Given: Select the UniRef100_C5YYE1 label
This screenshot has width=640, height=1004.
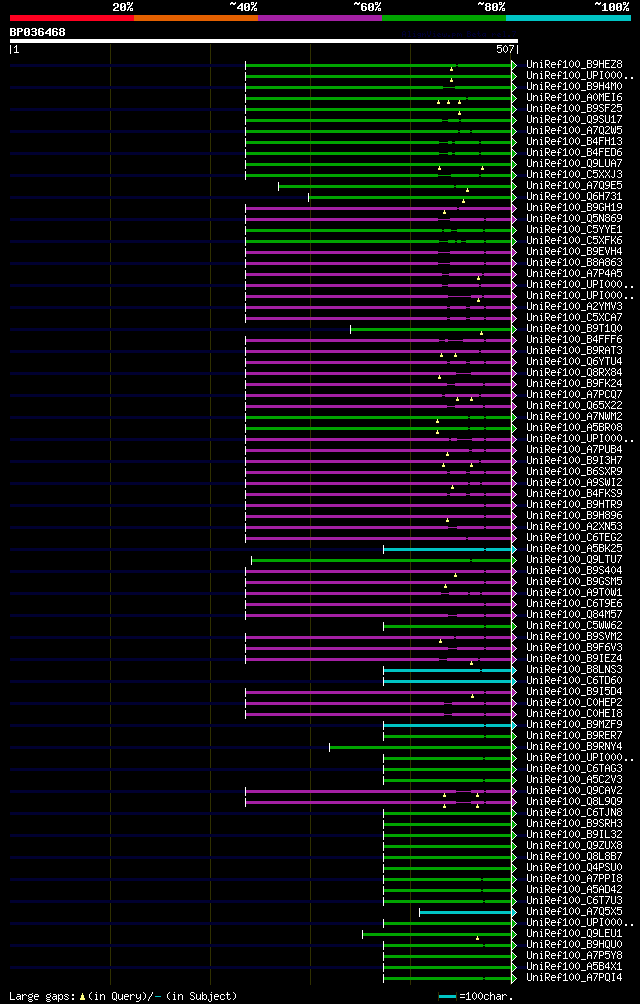Looking at the screenshot, I should click(574, 230).
